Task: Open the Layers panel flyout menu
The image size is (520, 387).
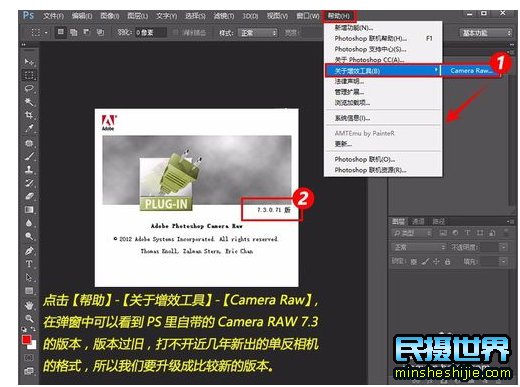Action: [x=510, y=221]
